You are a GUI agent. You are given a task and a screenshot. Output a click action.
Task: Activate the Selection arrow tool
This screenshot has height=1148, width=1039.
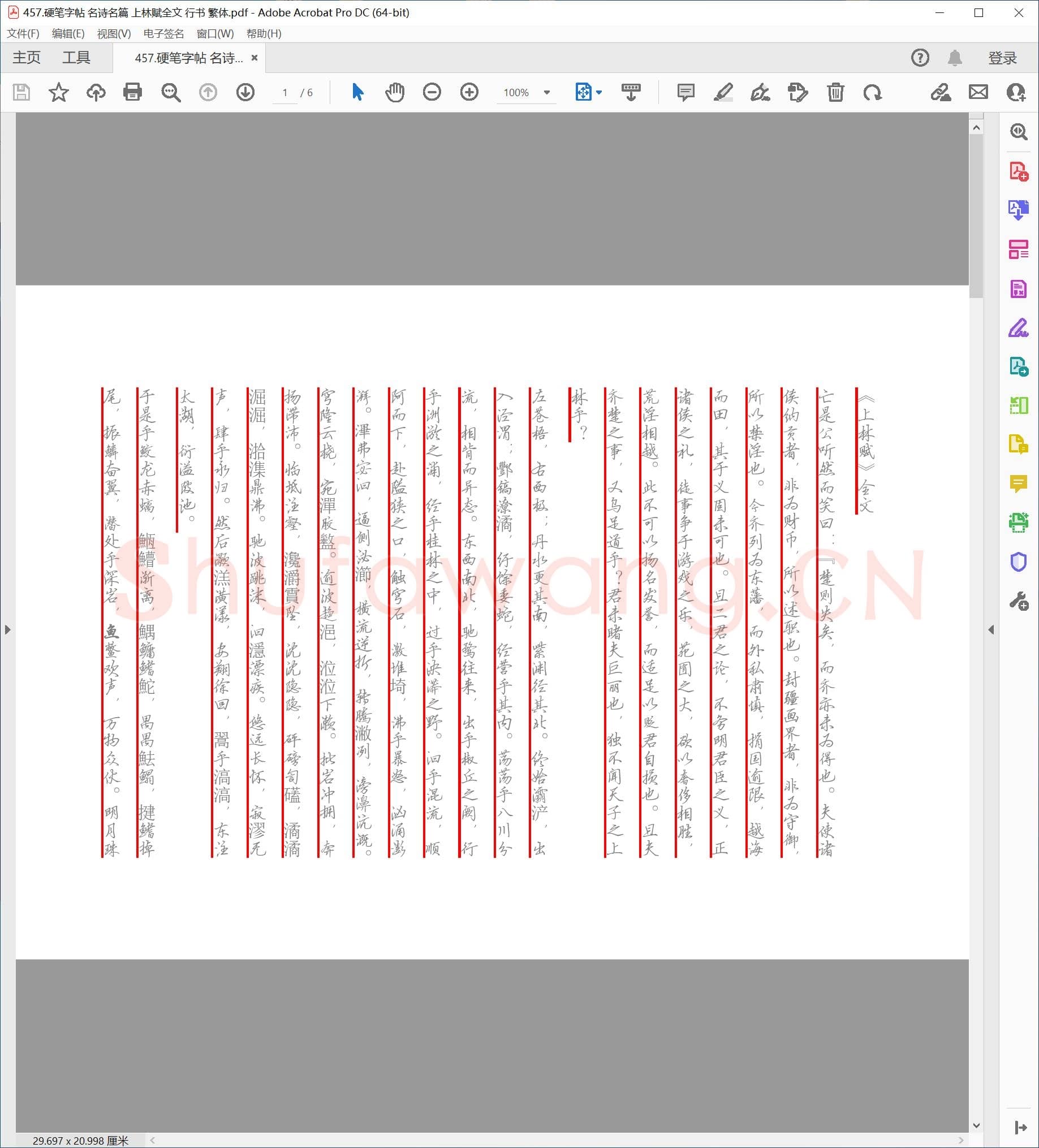357,92
